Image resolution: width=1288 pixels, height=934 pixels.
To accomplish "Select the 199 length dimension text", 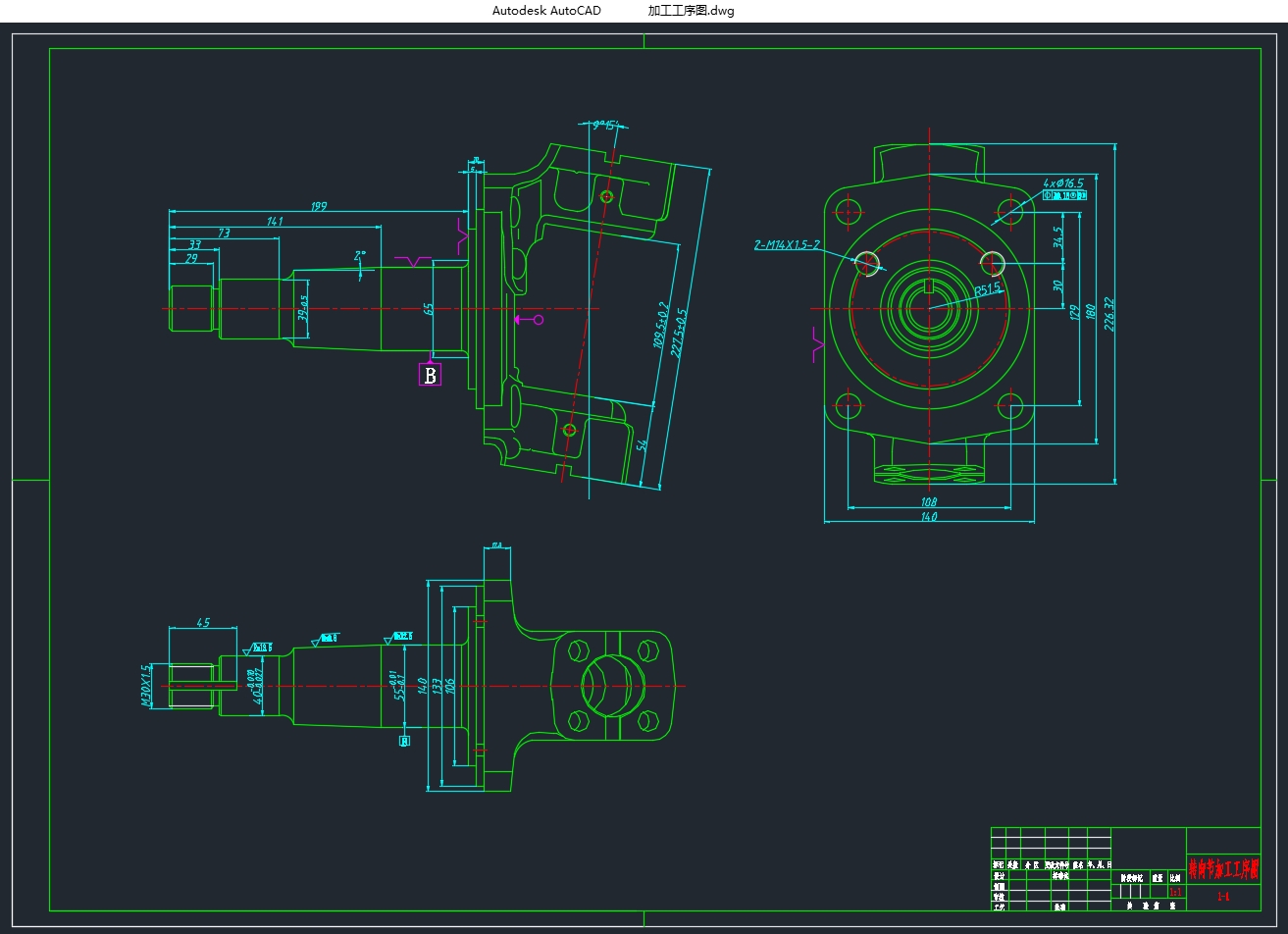I will pyautogui.click(x=319, y=206).
